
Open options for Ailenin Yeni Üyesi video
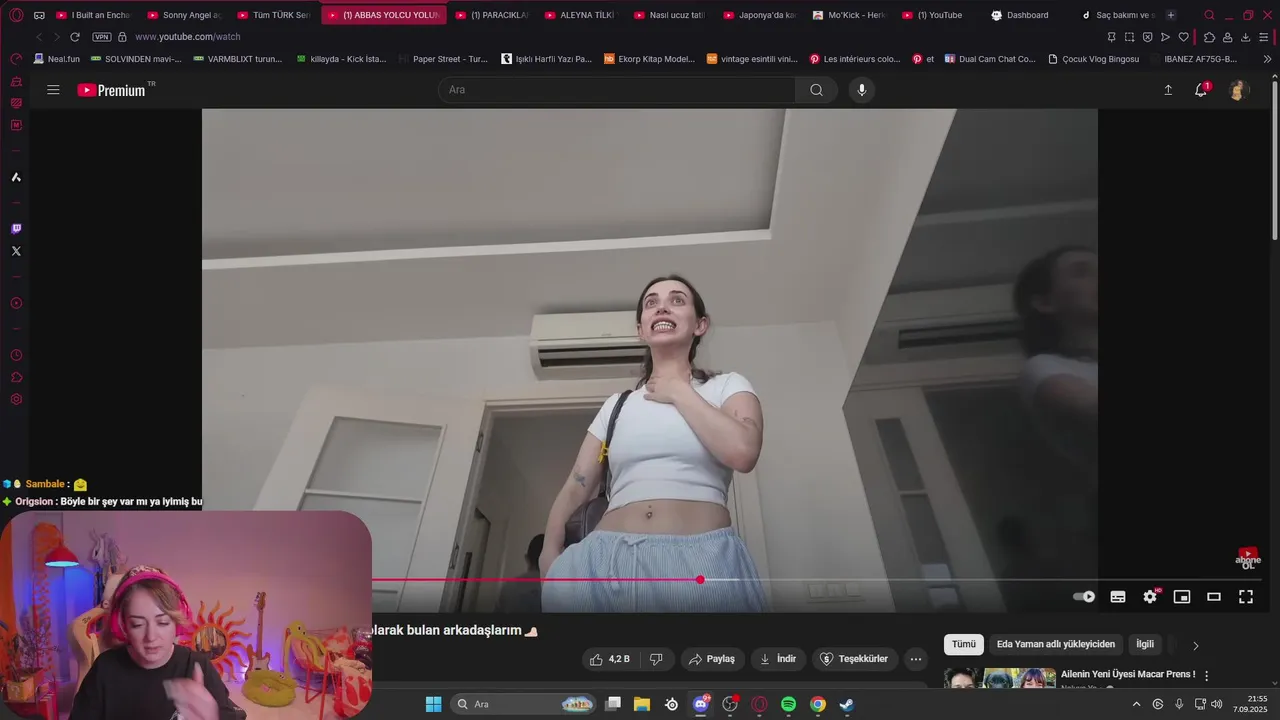click(1206, 675)
